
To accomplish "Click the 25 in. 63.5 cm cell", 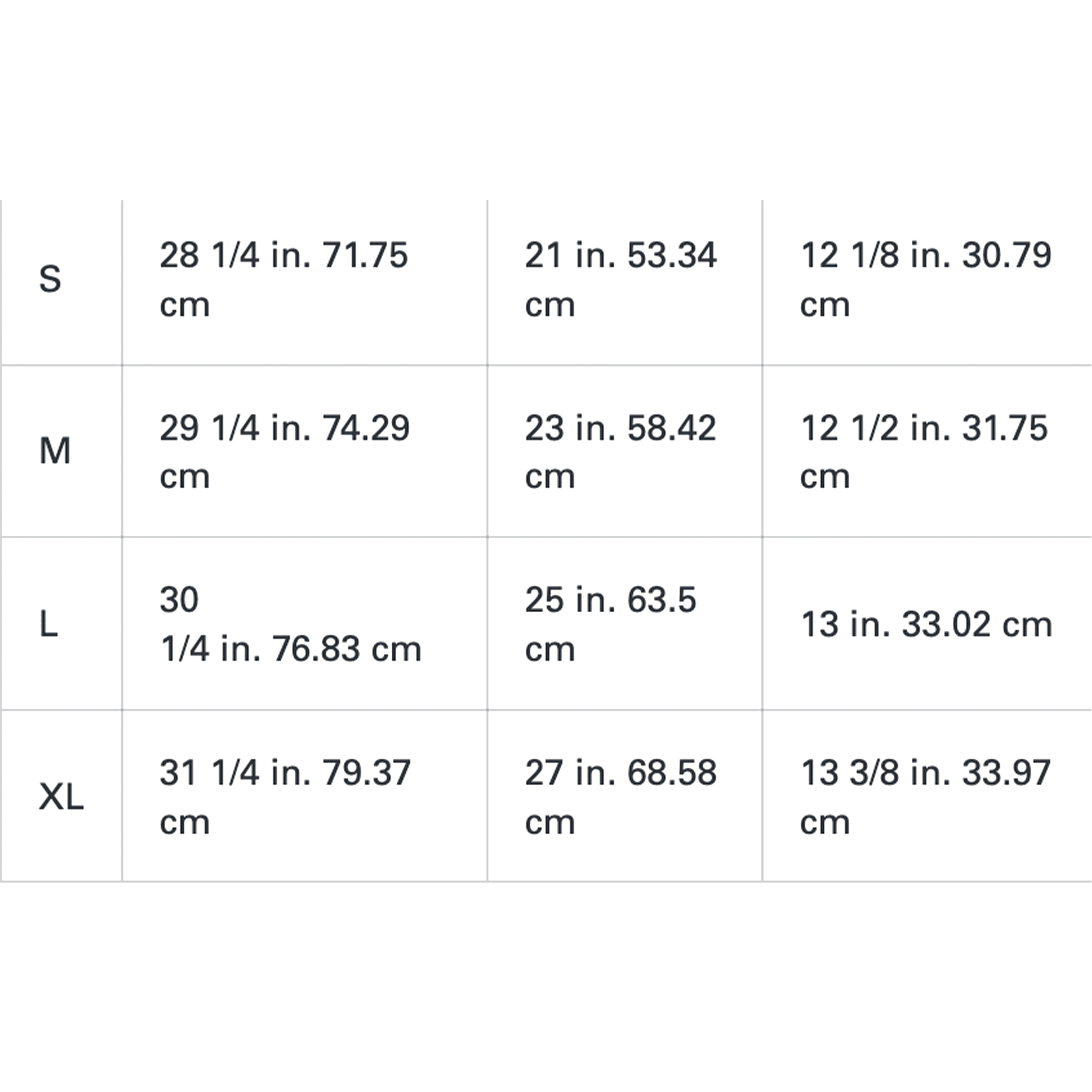I will 625,623.
